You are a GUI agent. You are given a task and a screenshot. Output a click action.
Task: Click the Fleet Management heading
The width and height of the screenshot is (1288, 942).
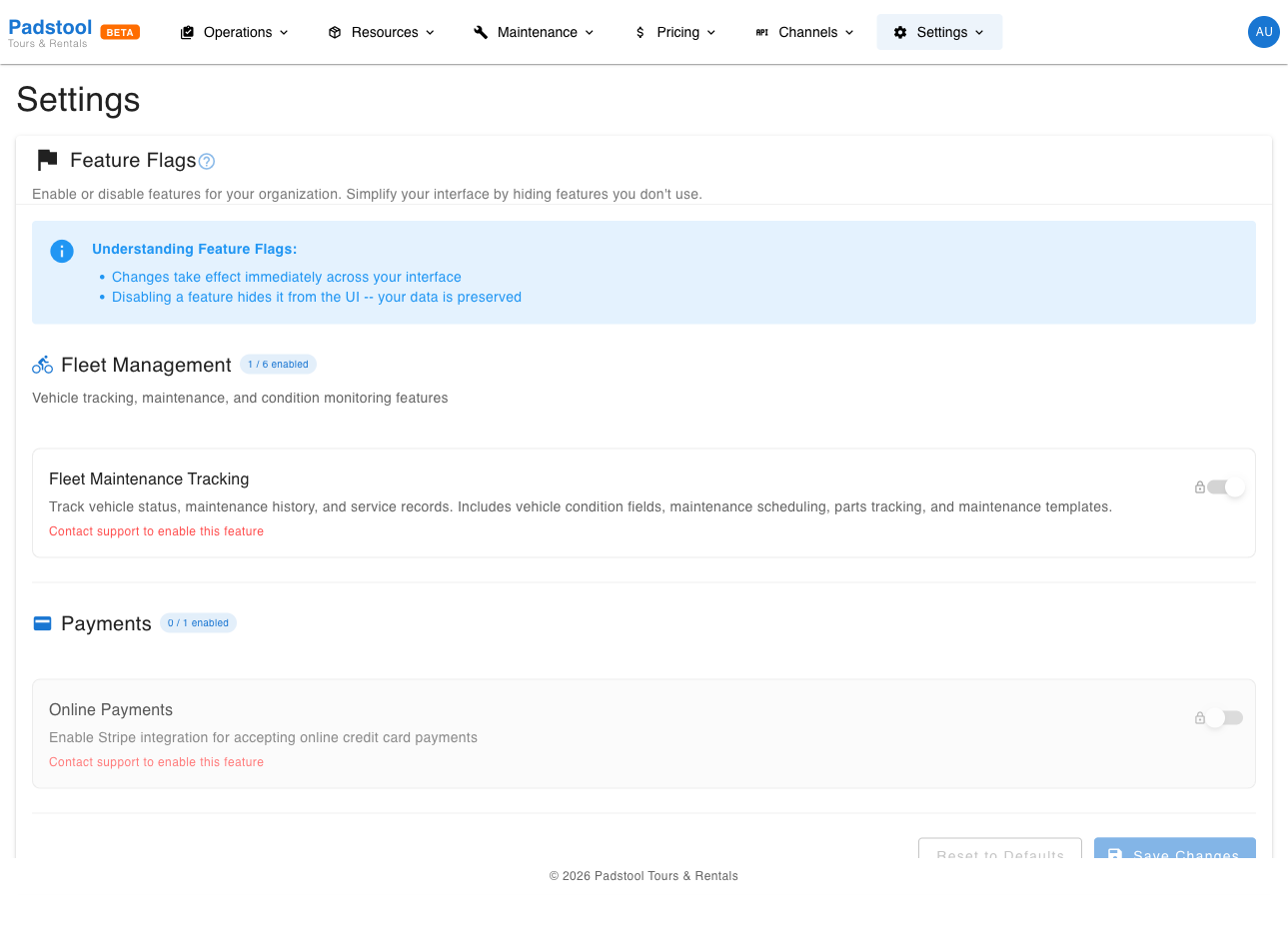tap(146, 365)
